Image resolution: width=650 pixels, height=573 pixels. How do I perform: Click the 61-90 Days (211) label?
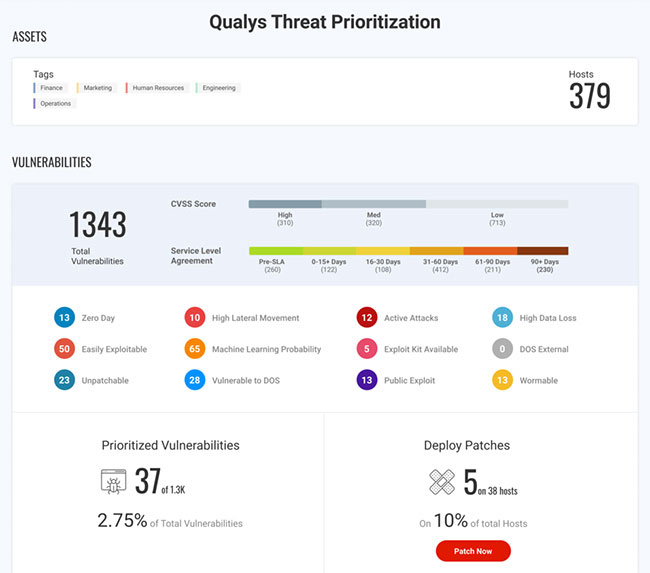pyautogui.click(x=492, y=266)
